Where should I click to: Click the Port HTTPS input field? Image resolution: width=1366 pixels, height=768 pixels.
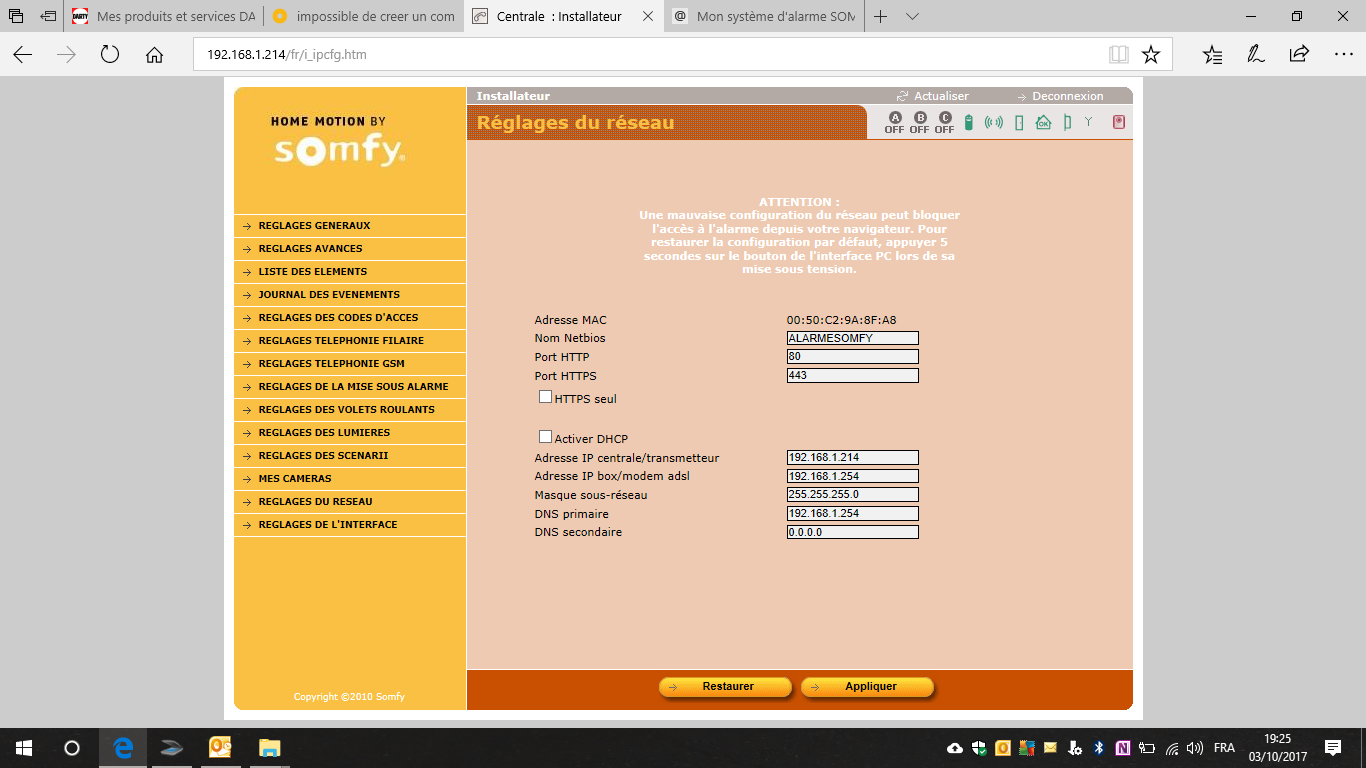tap(852, 375)
